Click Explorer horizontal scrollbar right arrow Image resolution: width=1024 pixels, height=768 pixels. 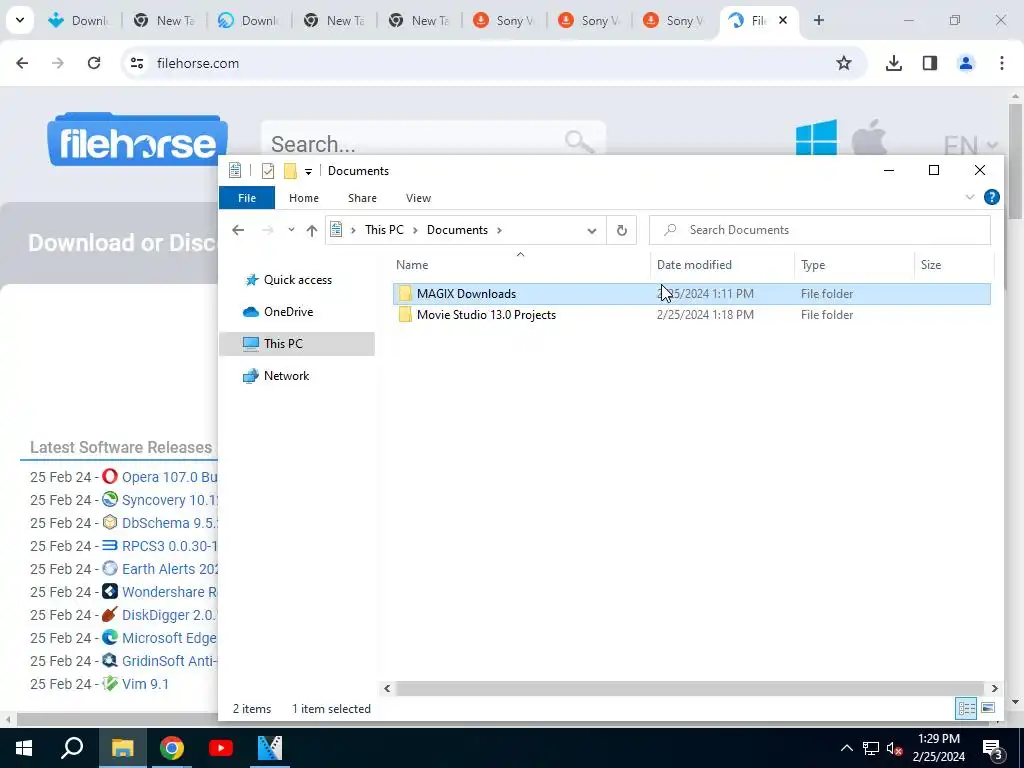995,688
